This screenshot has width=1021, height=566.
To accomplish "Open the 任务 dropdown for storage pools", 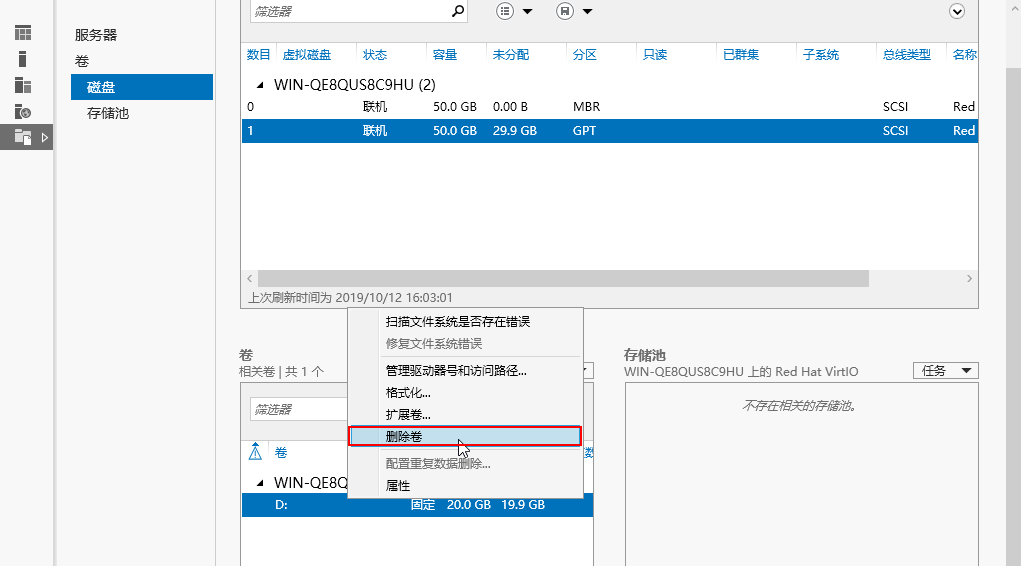I will [x=945, y=370].
